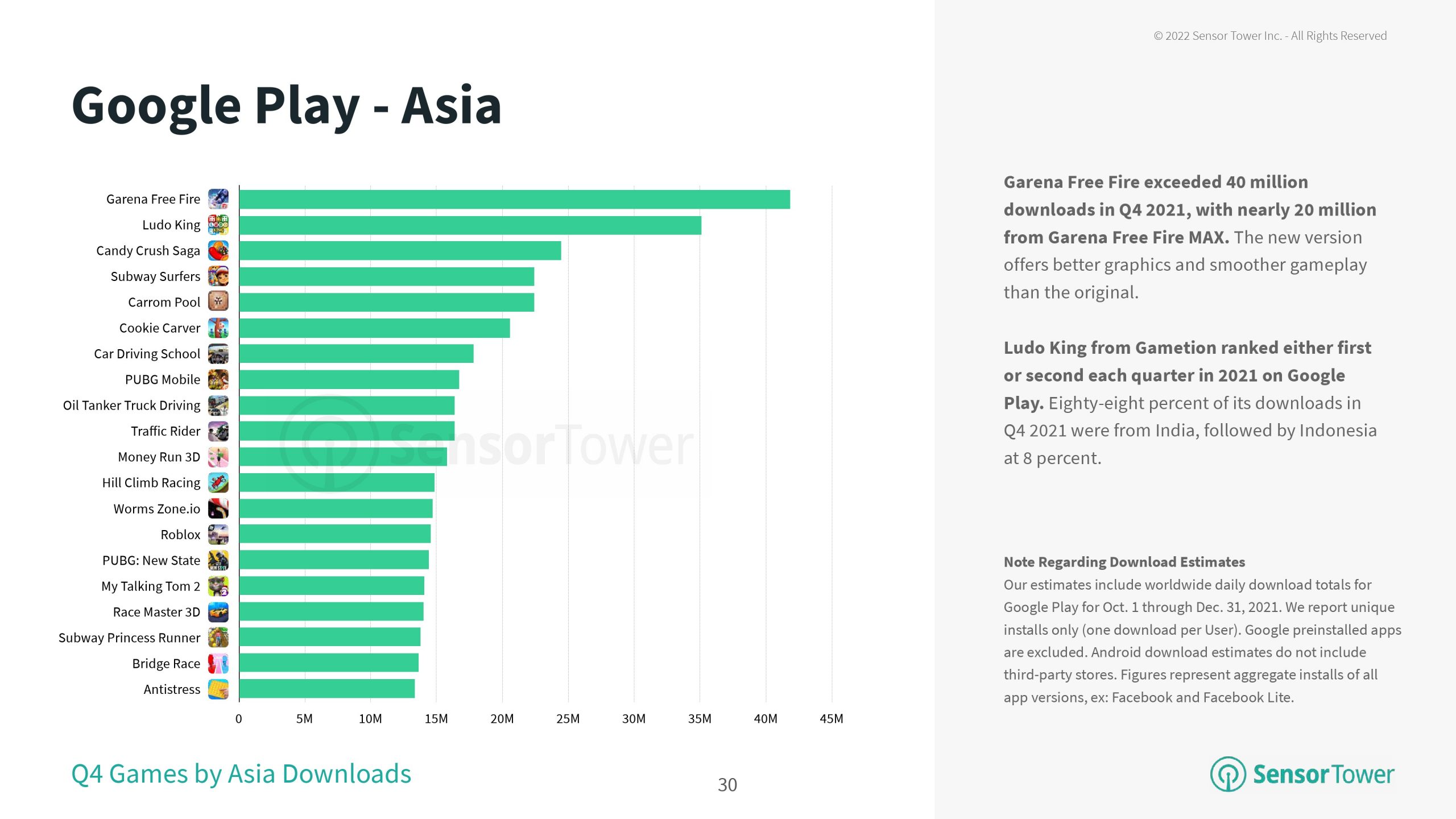The image size is (1456, 819).
Task: Click the Roblox game icon
Action: pyautogui.click(x=218, y=535)
